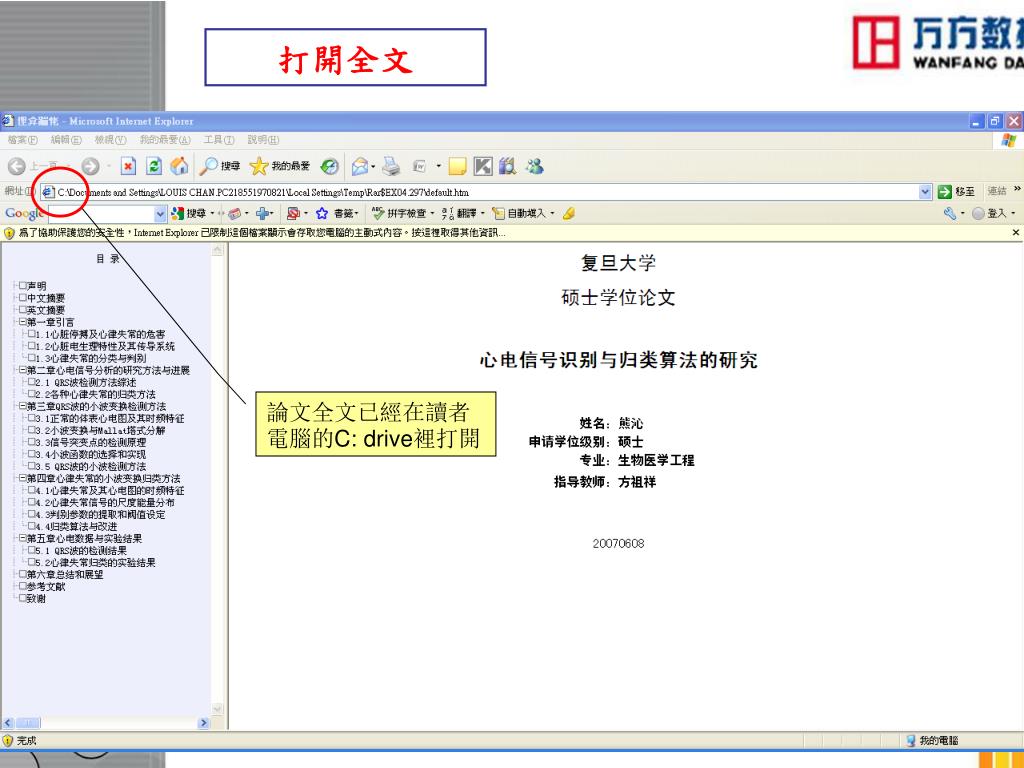This screenshot has height=768, width=1024.
Task: Open Google toolbar wrench settings
Action: click(950, 214)
